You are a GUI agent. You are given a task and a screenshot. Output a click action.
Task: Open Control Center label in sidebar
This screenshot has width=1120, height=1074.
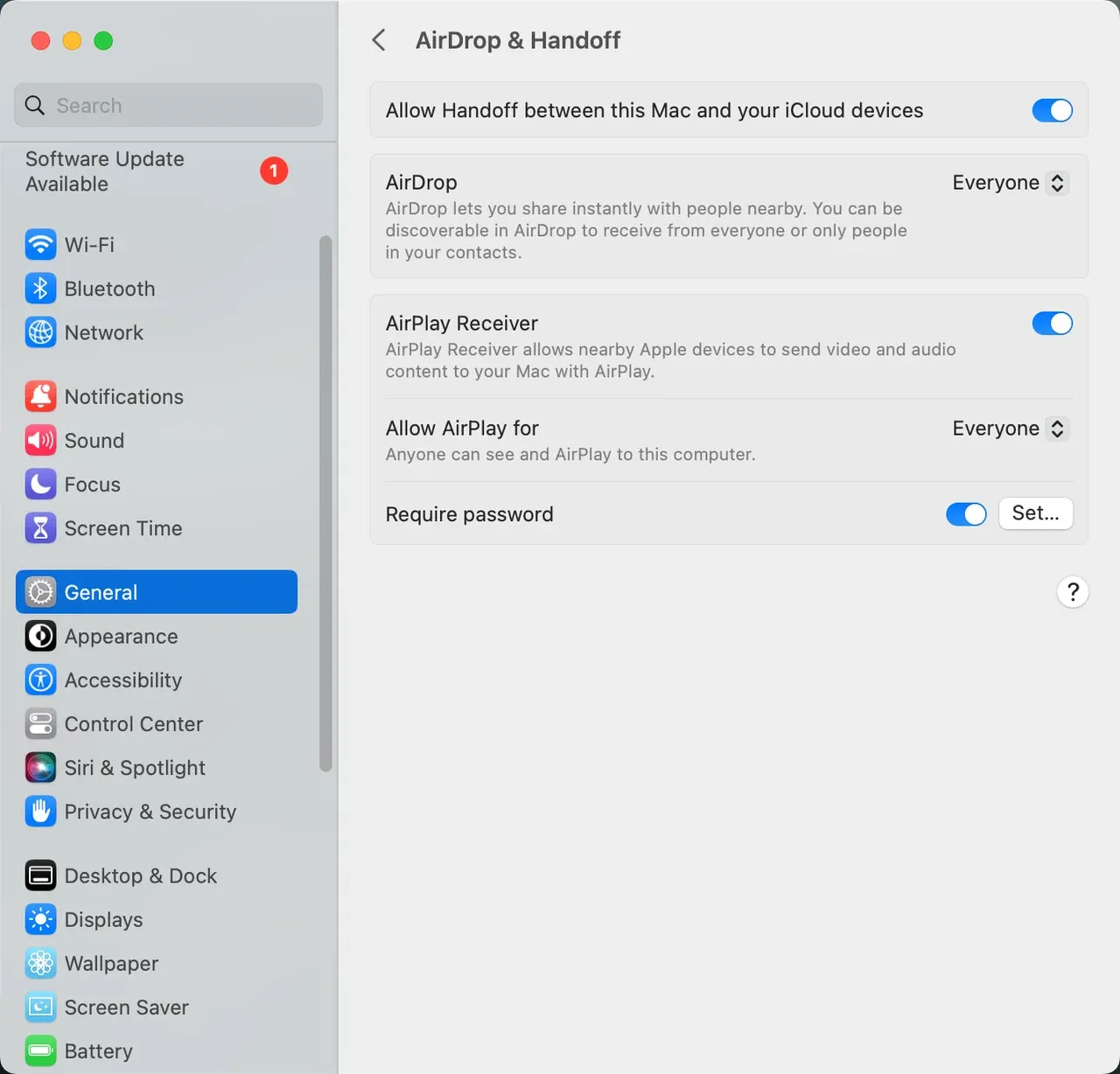coord(134,724)
